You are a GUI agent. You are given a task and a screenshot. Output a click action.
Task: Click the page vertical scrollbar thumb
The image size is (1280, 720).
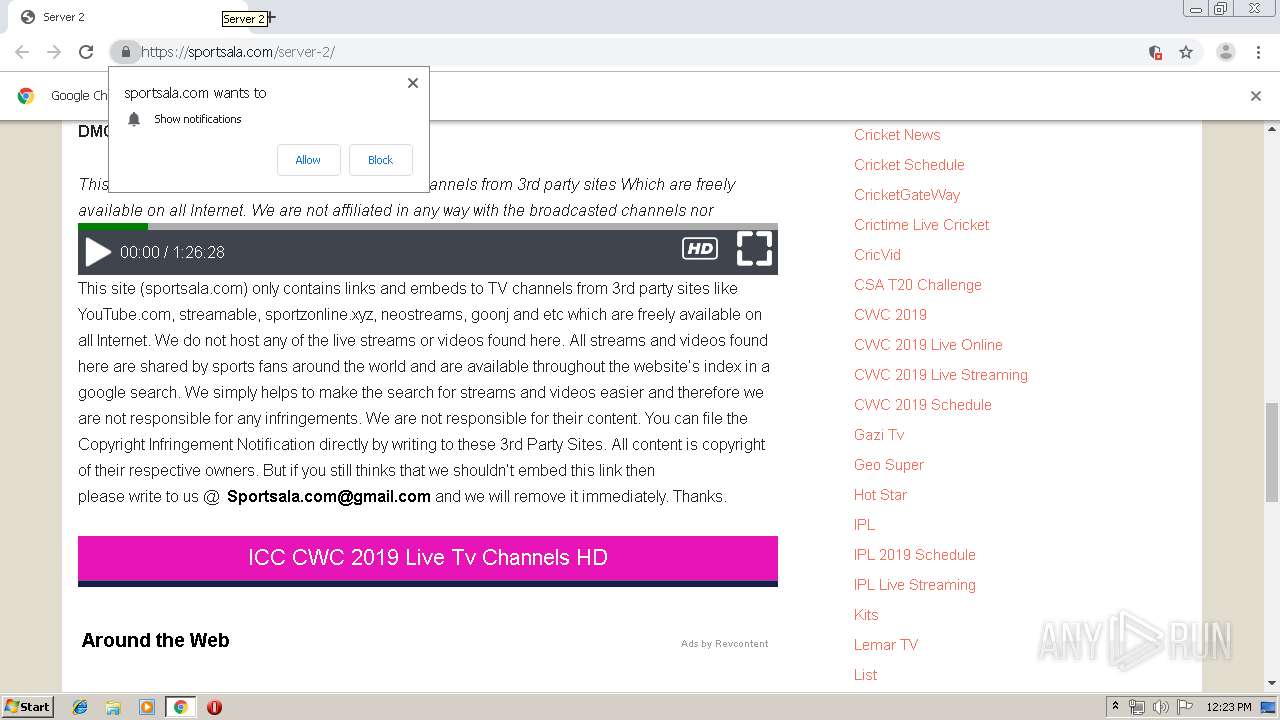[x=1272, y=453]
